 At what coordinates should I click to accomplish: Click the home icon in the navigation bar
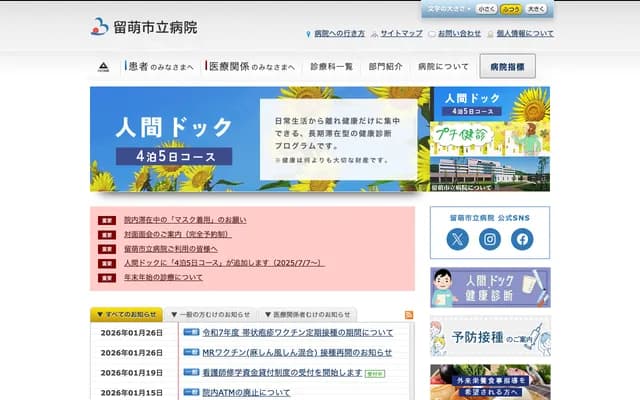click(x=104, y=66)
